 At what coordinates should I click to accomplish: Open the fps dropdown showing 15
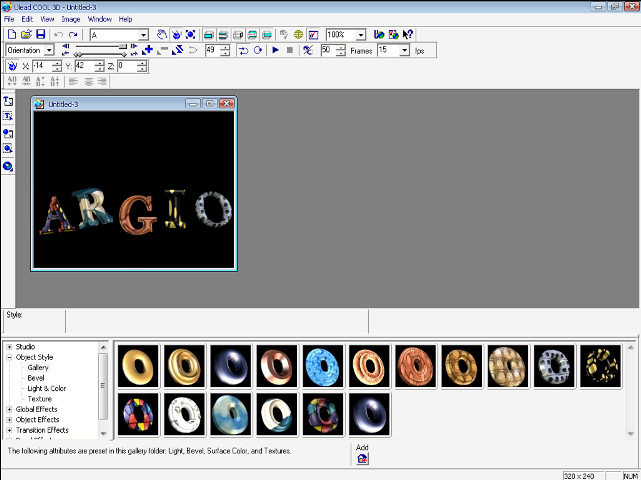tap(404, 50)
